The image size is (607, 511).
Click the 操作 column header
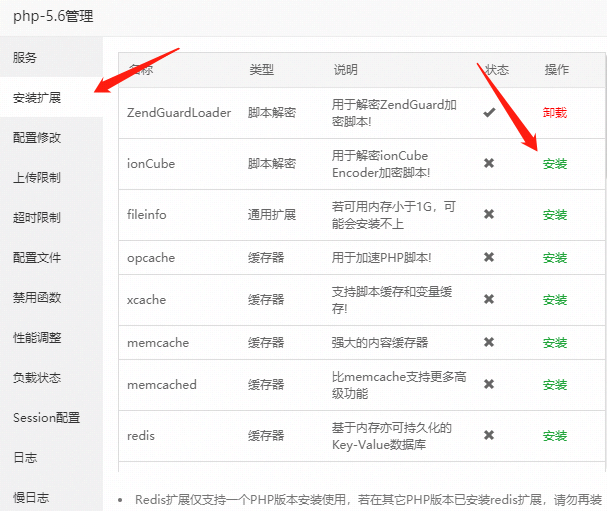point(557,70)
